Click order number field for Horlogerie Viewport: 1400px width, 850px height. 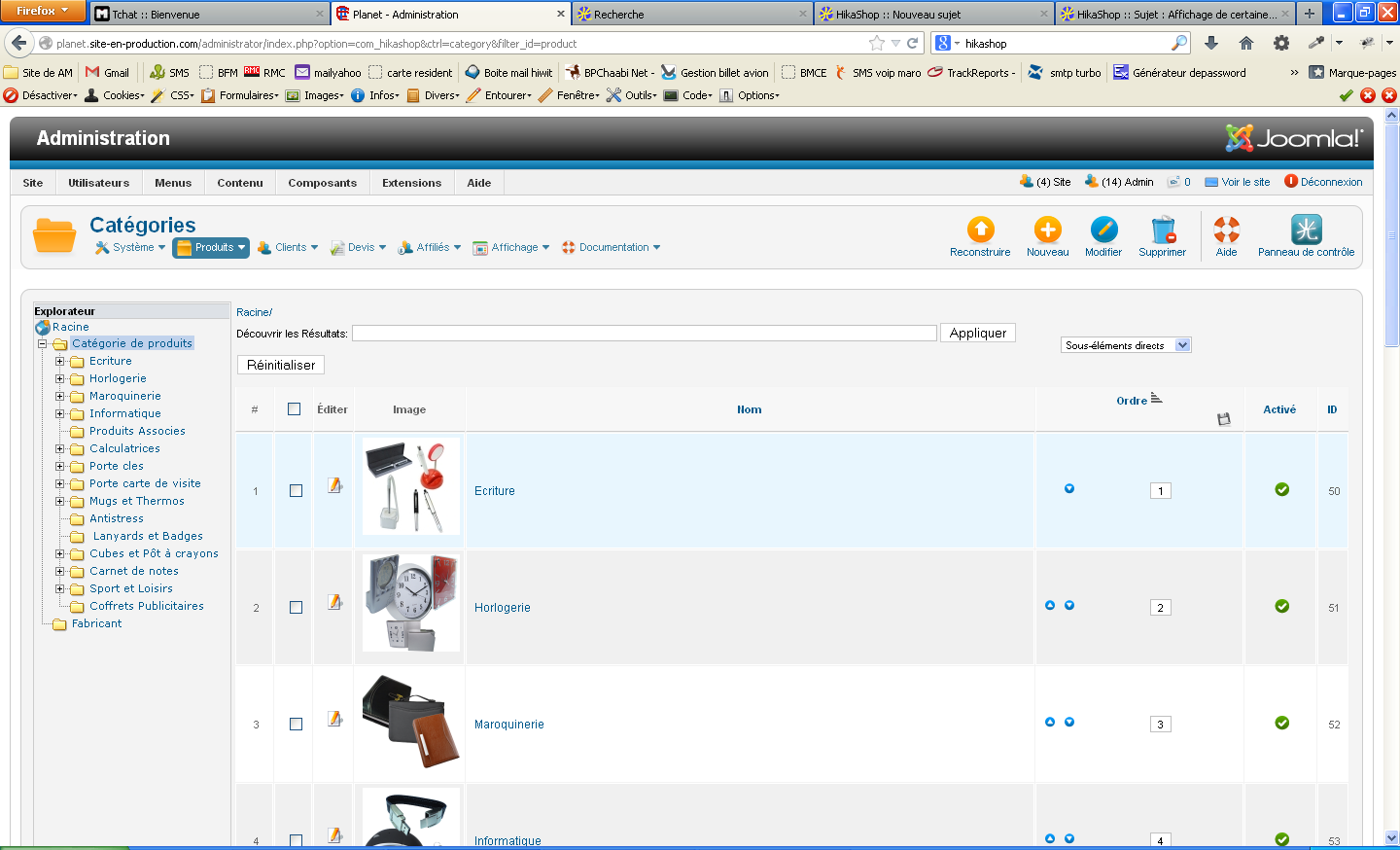(x=1160, y=608)
